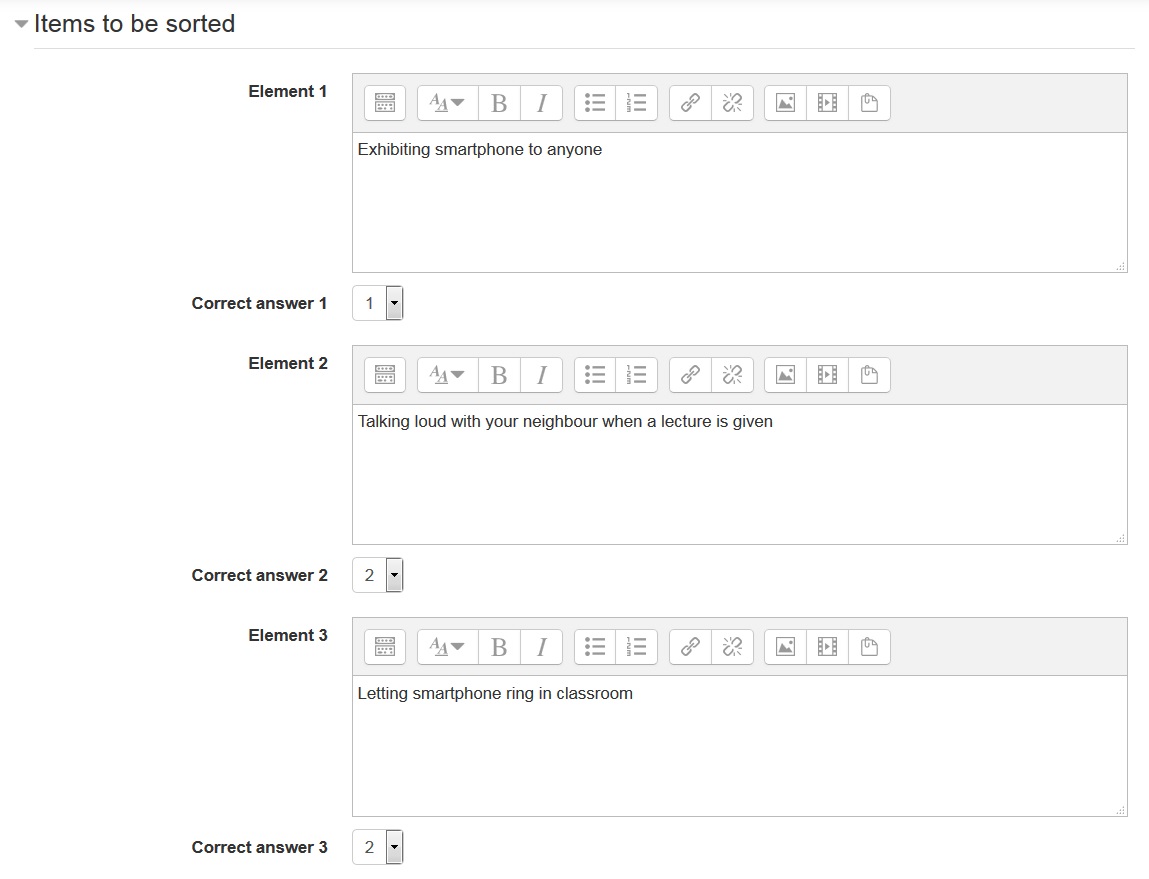Insert image in Element 3 editor

pyautogui.click(x=785, y=647)
